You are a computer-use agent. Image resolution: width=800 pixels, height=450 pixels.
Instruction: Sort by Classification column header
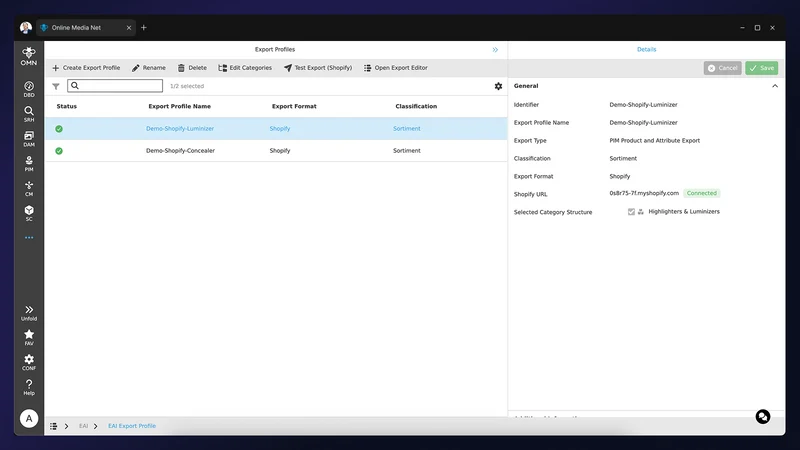pos(416,106)
